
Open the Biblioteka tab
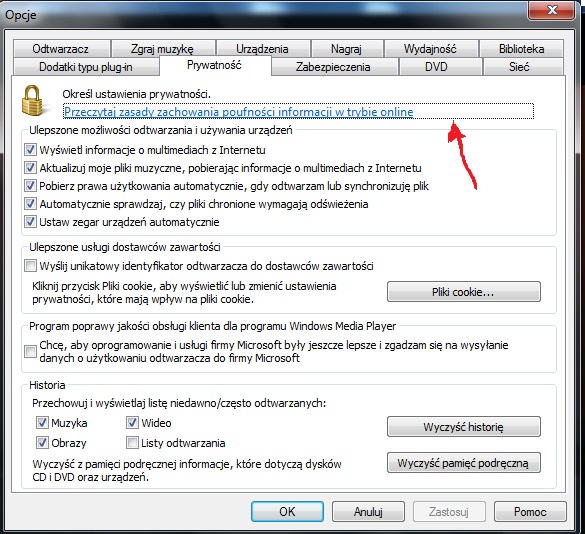[x=521, y=49]
